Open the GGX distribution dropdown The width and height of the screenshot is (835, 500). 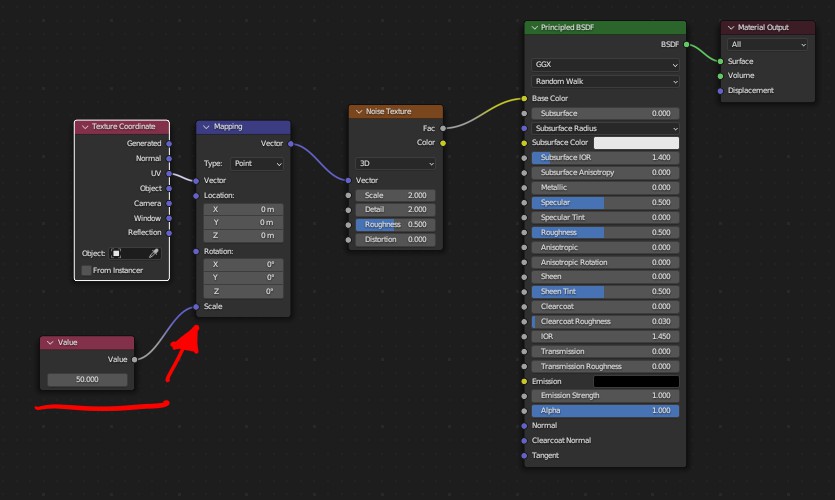click(605, 64)
